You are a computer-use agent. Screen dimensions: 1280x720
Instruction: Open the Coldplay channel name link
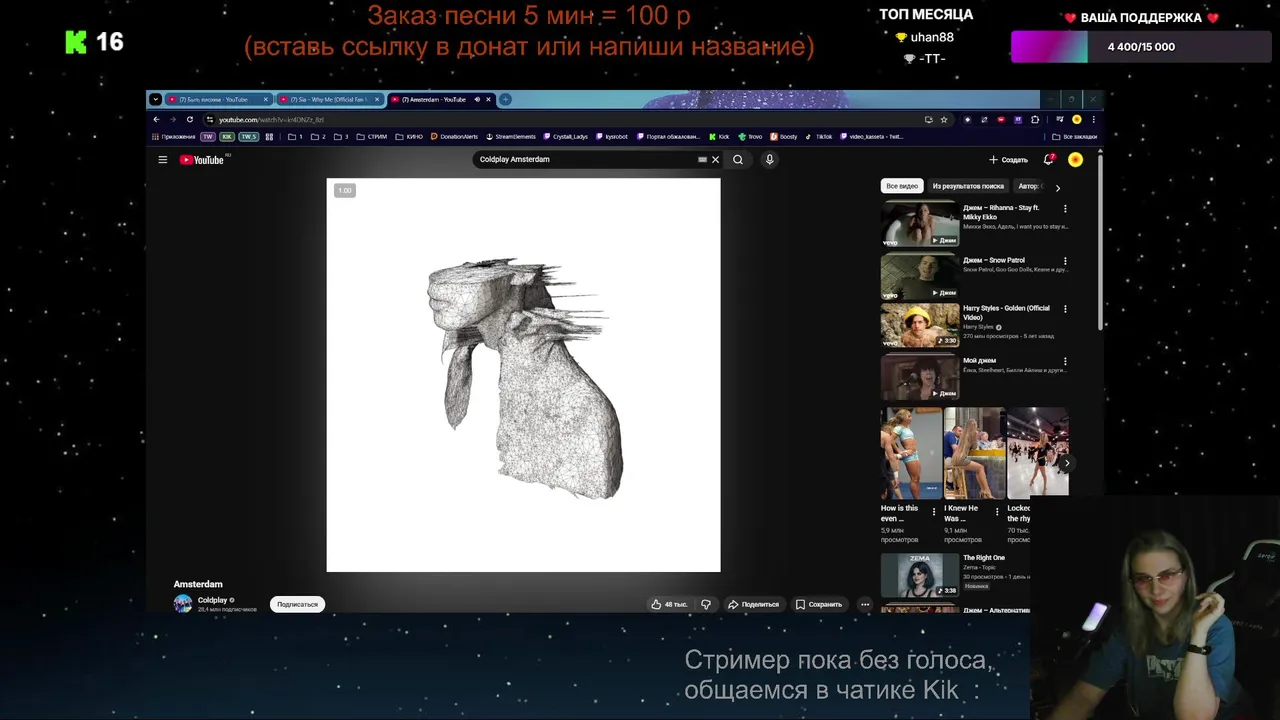click(x=212, y=600)
